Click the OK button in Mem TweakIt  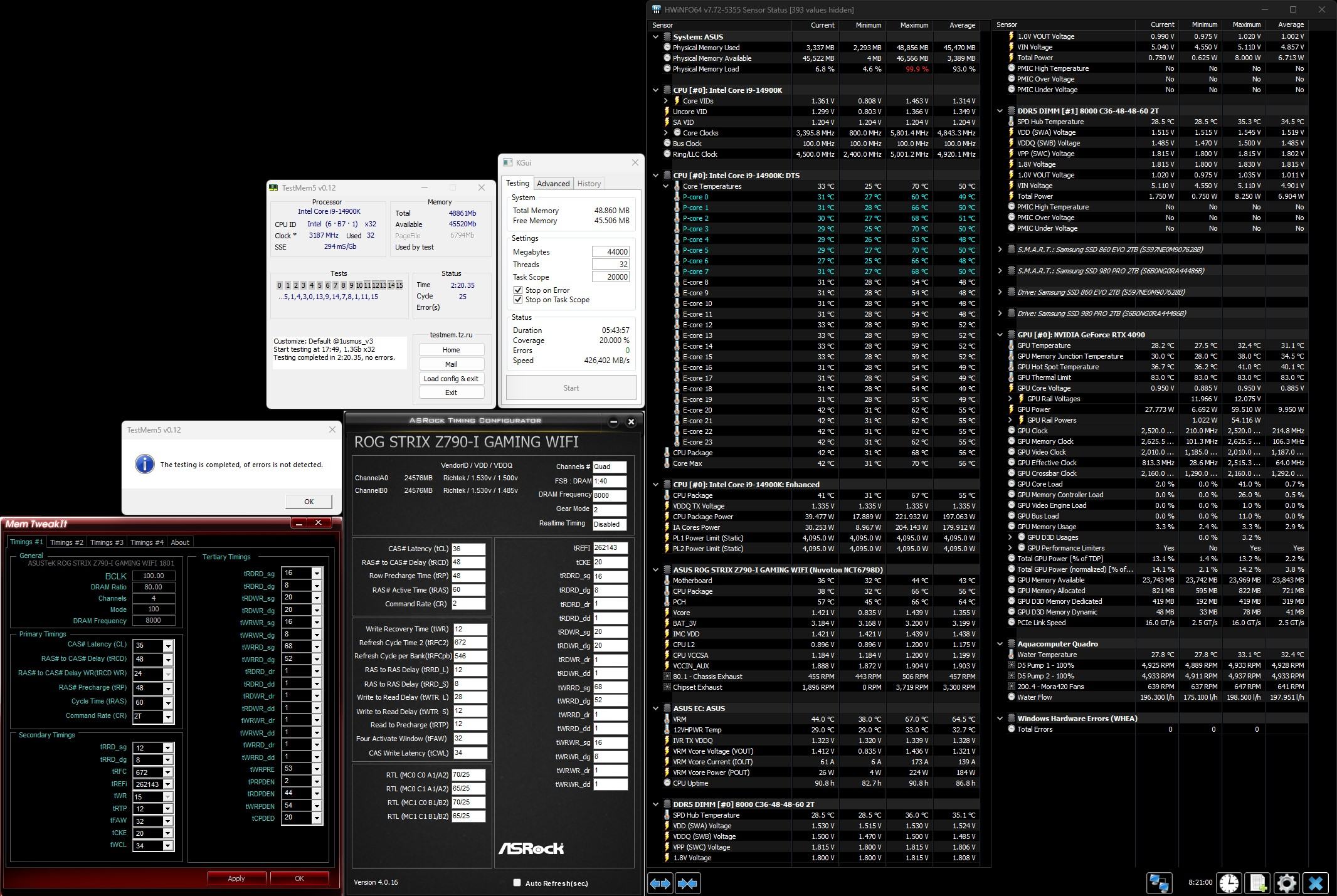(x=299, y=878)
